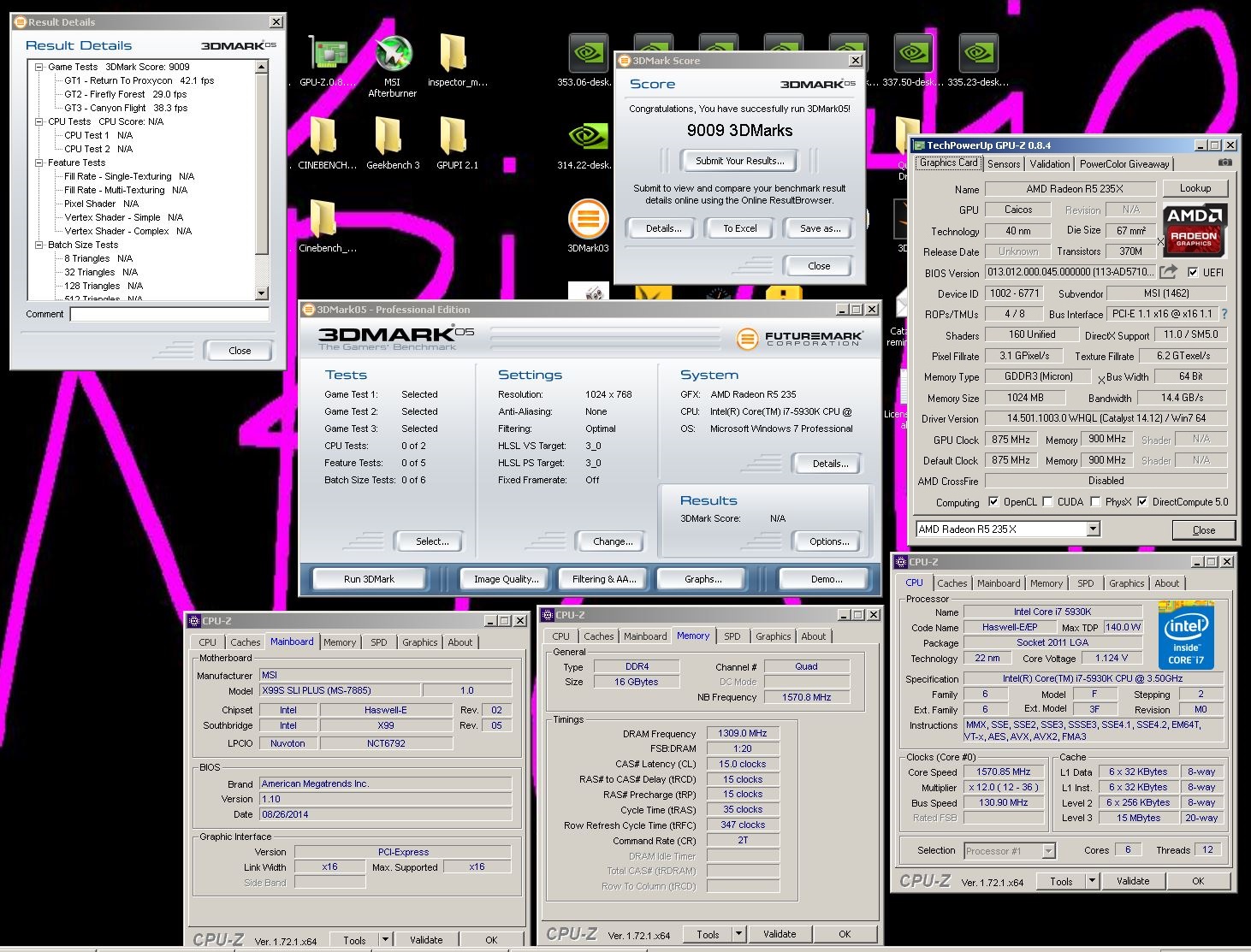The width and height of the screenshot is (1251, 952).
Task: Toggle the UEFI checkbox in GPU-Z
Action: [1193, 273]
